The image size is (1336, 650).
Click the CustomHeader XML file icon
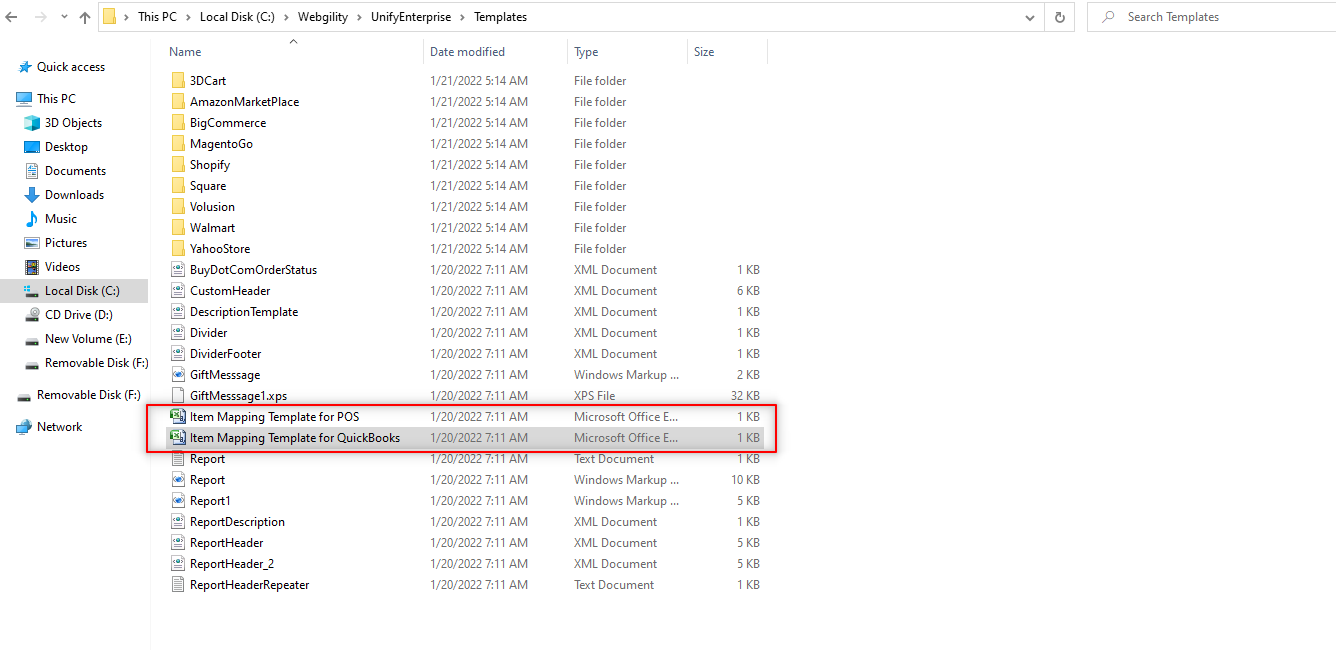pyautogui.click(x=177, y=291)
